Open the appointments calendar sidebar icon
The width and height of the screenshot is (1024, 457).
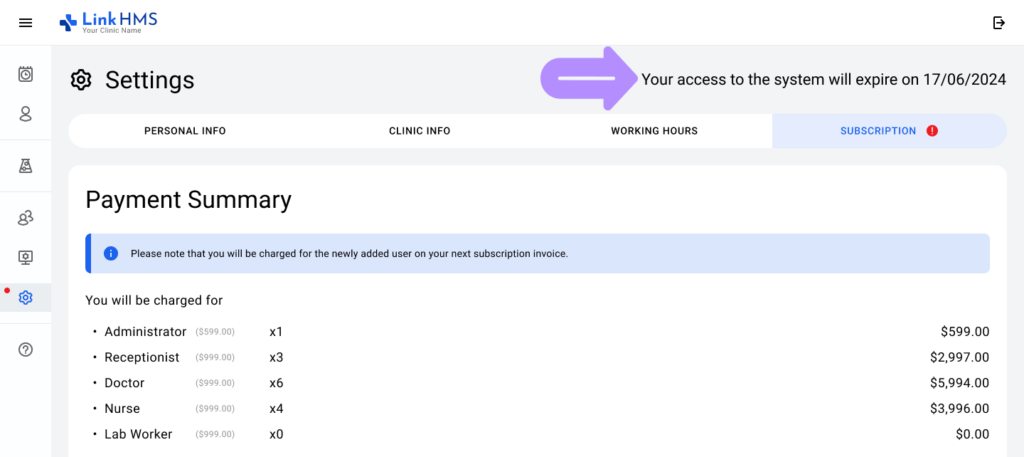point(25,74)
